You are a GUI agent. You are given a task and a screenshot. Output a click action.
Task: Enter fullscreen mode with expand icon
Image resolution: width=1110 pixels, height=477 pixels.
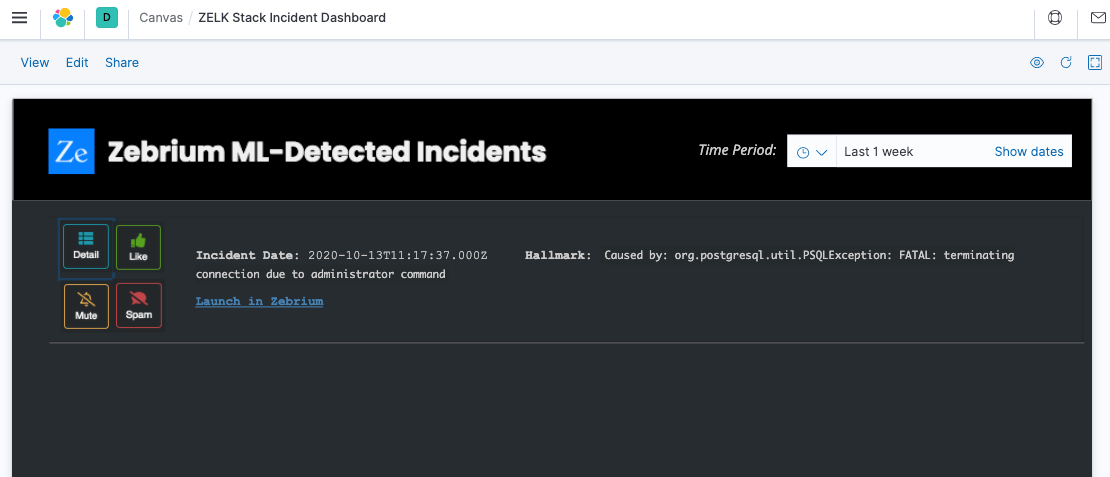pos(1094,62)
